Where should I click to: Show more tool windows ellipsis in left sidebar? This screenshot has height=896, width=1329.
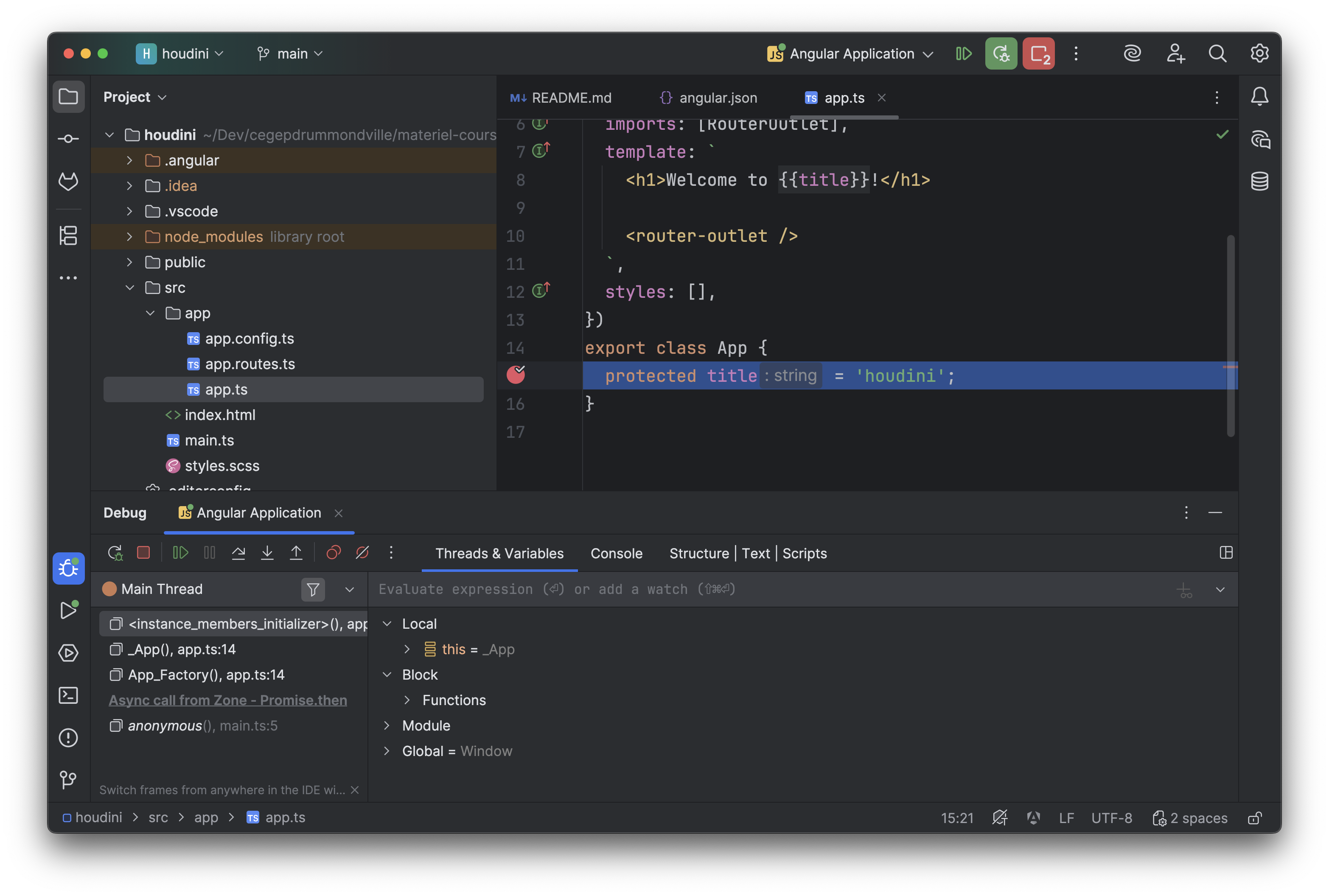point(68,278)
